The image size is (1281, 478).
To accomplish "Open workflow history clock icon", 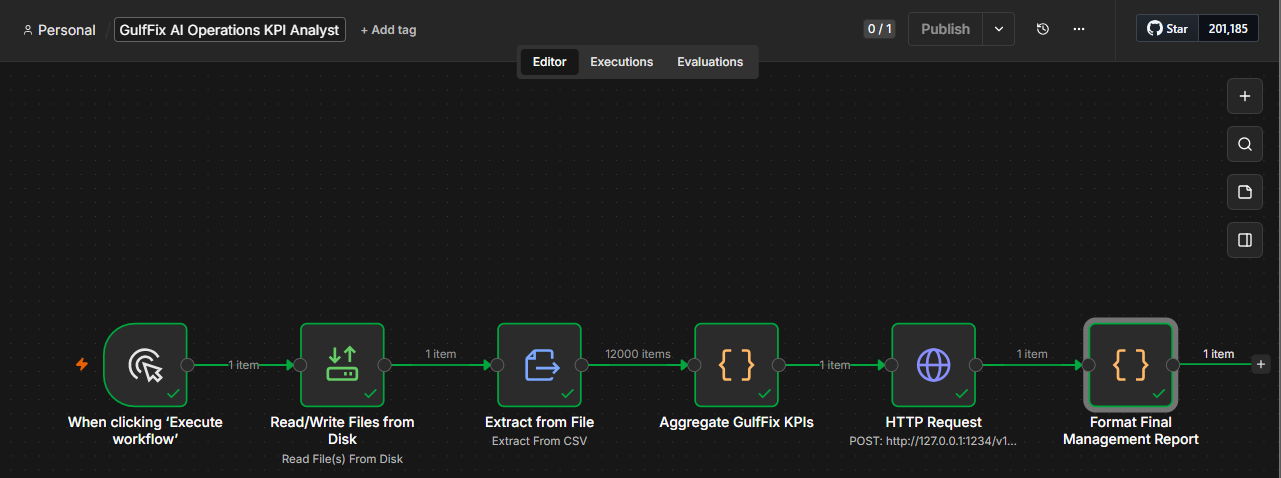I will point(1042,29).
